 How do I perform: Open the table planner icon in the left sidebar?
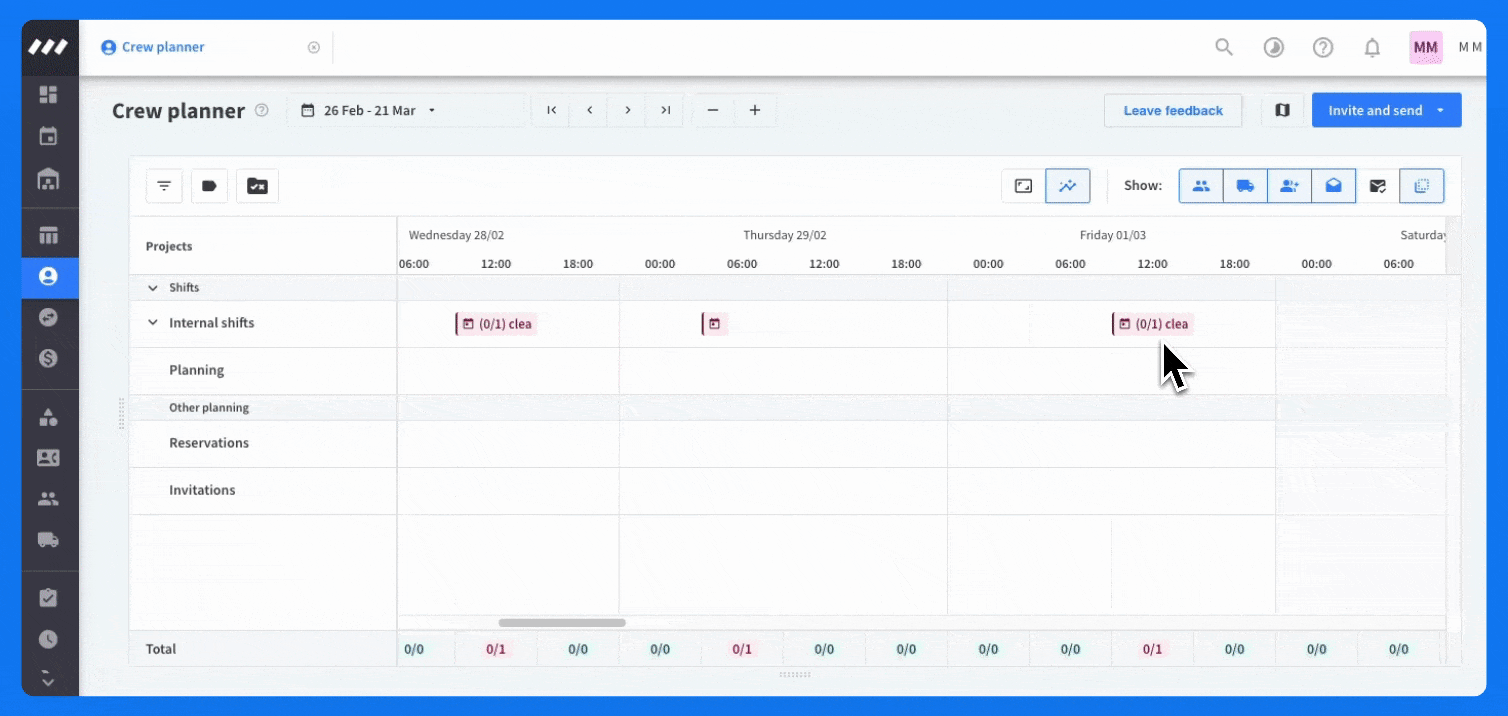(x=48, y=236)
